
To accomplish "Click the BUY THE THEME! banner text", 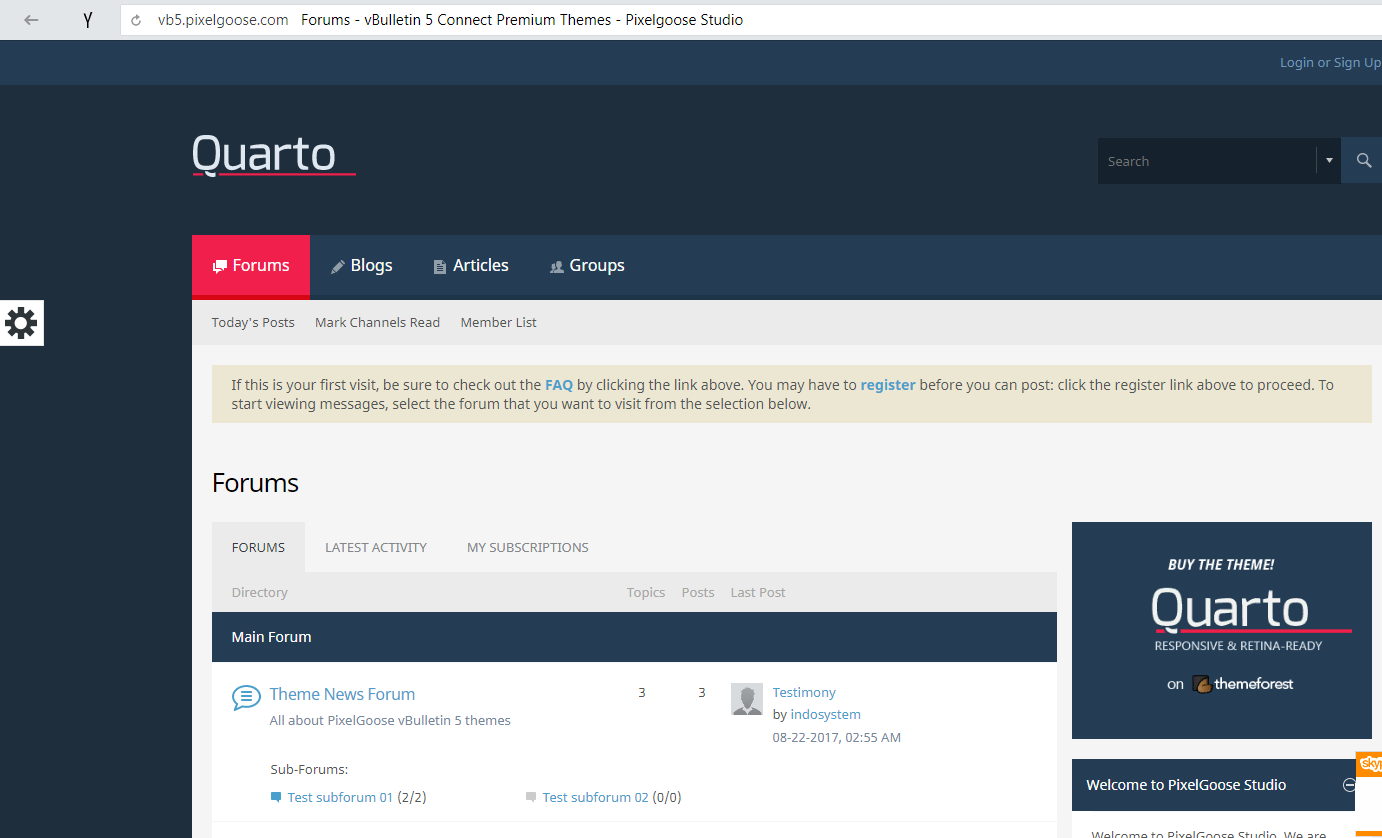I will (1221, 565).
